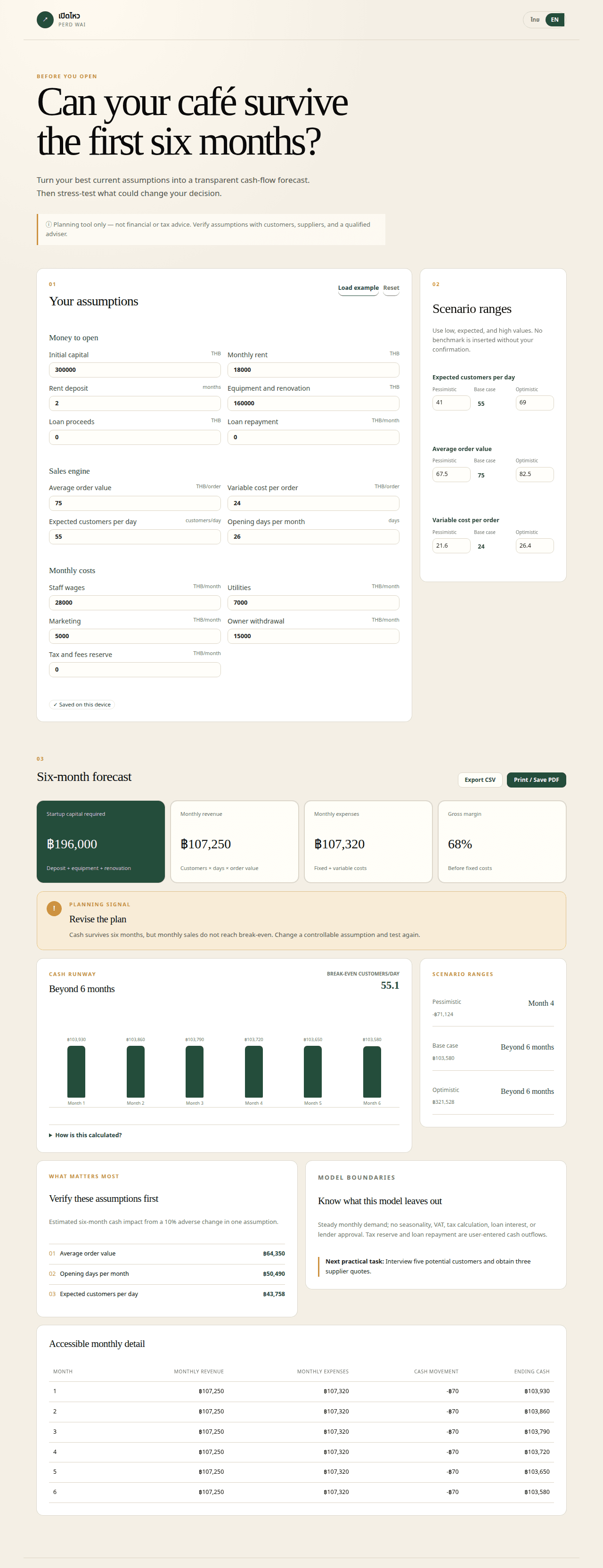Viewport: 603px width, 1568px height.
Task: Click the Rent deposit months field
Action: [134, 403]
